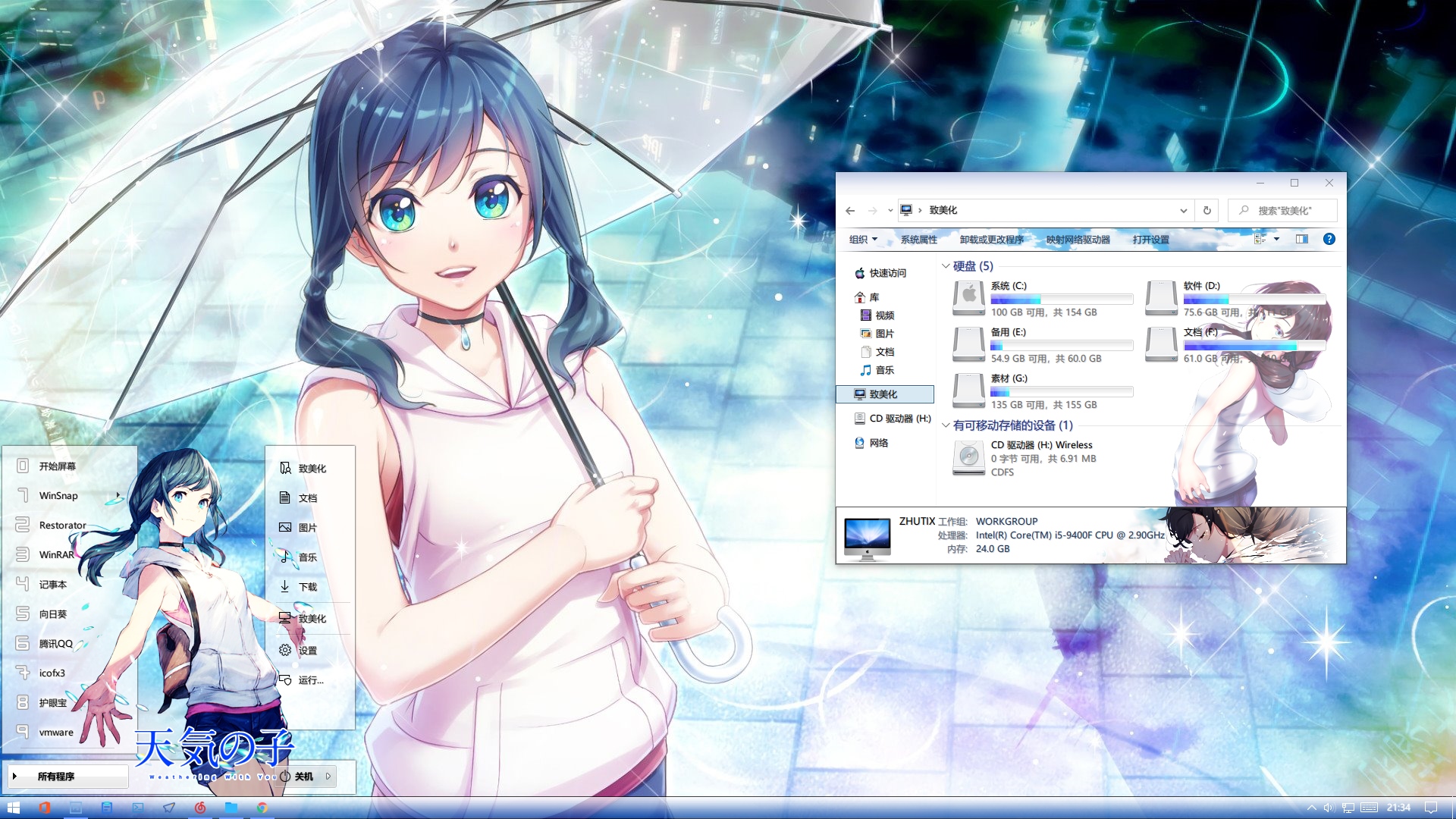Image resolution: width=1456 pixels, height=819 pixels.
Task: Open view options dropdown arrow
Action: click(1276, 239)
